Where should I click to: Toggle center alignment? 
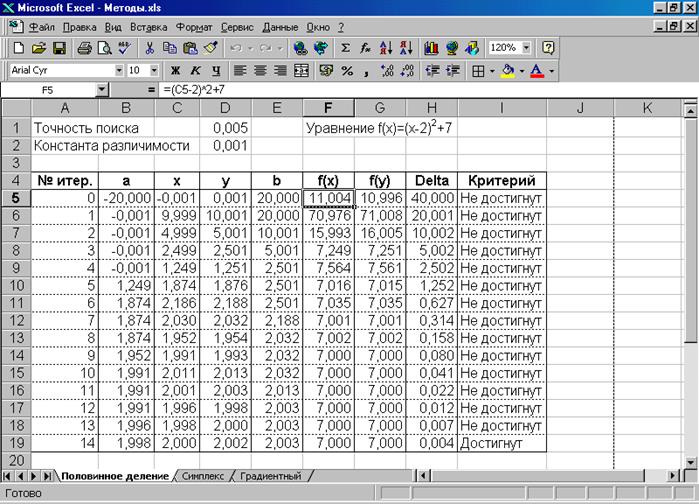pyautogui.click(x=260, y=70)
